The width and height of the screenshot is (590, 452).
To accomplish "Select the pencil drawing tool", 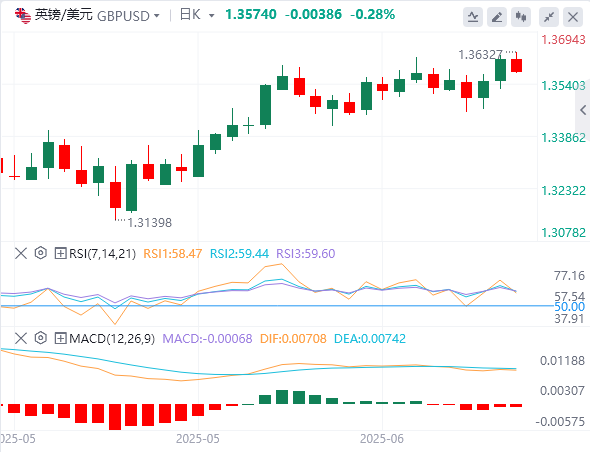I will [497, 17].
